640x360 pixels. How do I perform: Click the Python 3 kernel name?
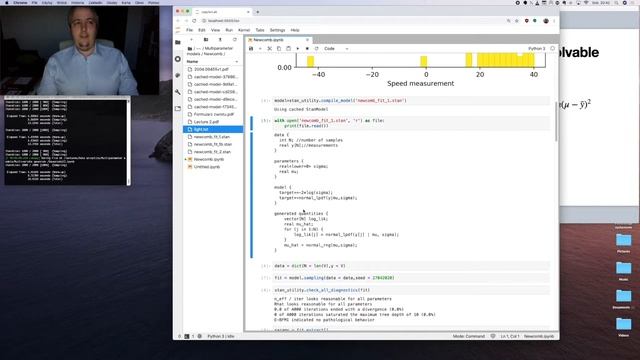tap(536, 49)
